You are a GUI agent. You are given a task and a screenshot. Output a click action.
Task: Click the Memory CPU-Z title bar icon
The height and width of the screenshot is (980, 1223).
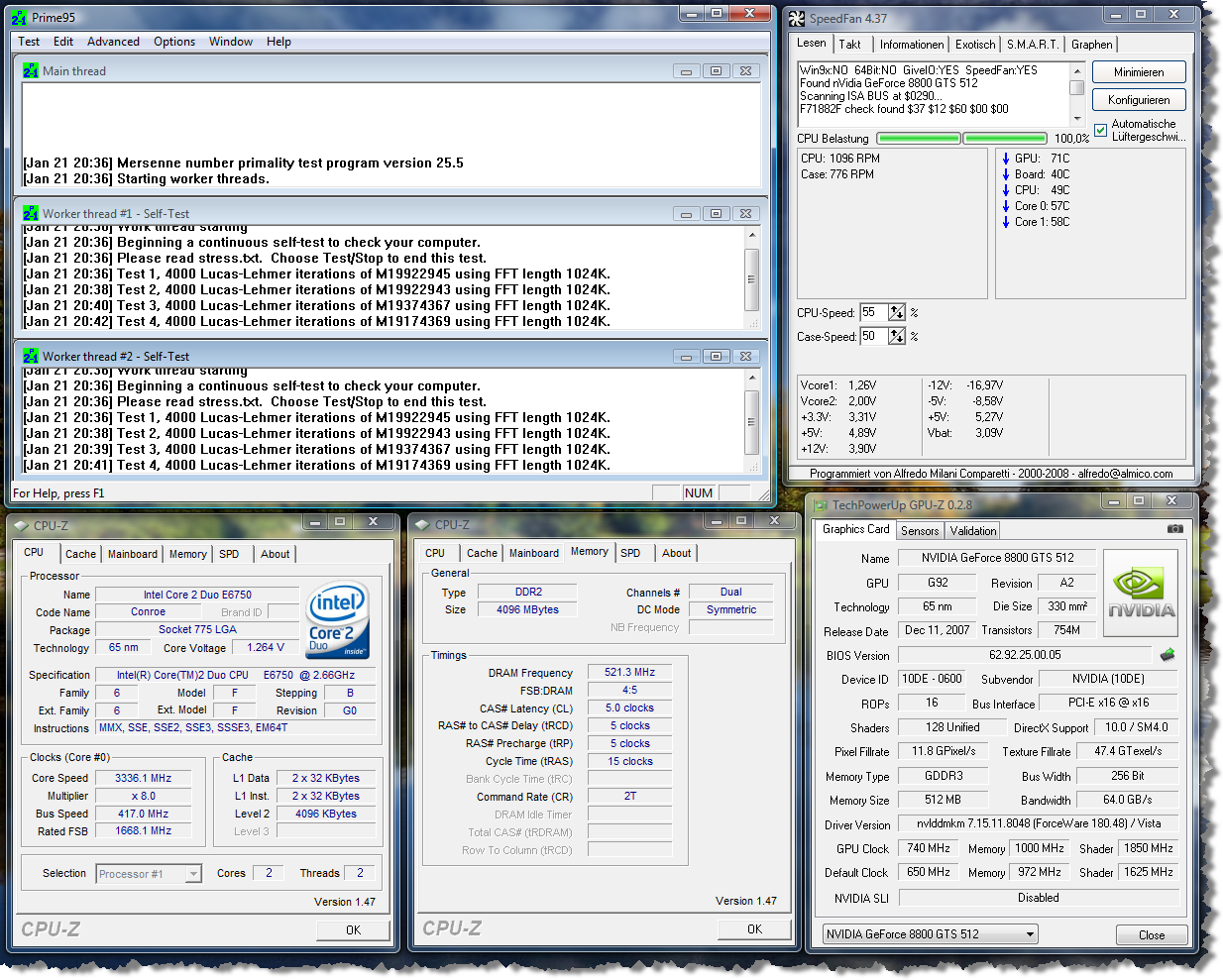pyautogui.click(x=422, y=524)
